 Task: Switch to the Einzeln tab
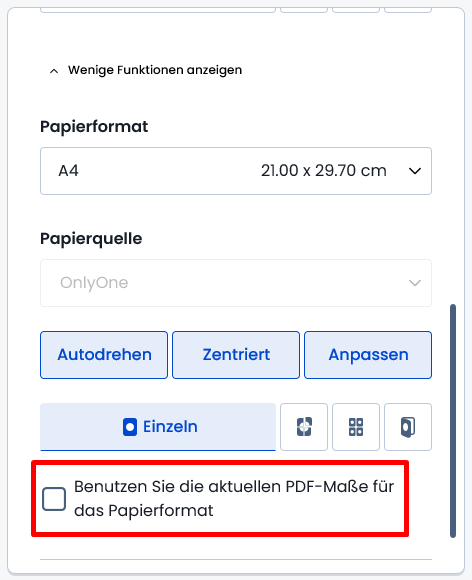(x=158, y=427)
